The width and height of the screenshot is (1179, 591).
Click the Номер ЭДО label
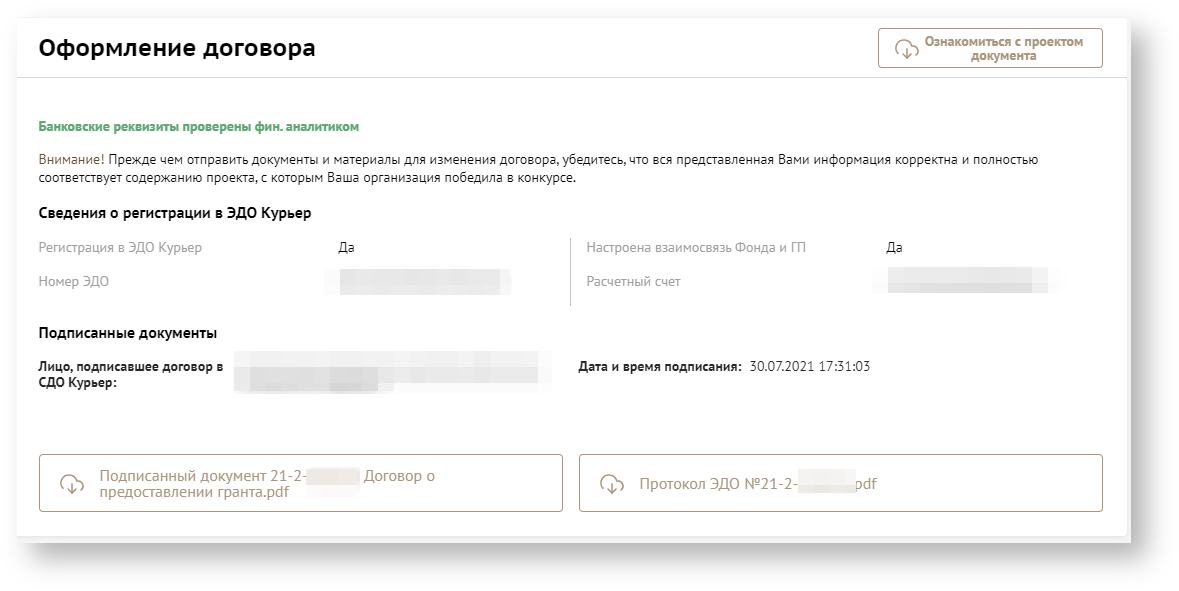coord(74,282)
